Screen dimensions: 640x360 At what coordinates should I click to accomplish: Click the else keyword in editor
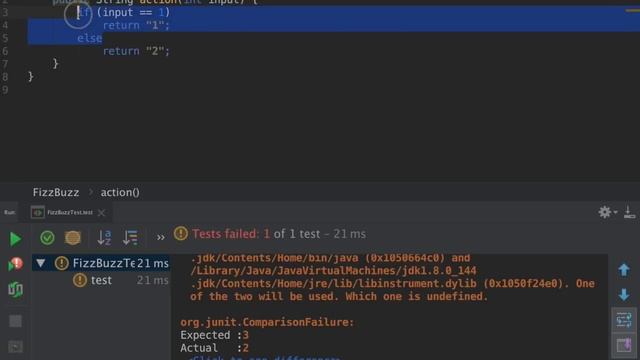[89, 38]
